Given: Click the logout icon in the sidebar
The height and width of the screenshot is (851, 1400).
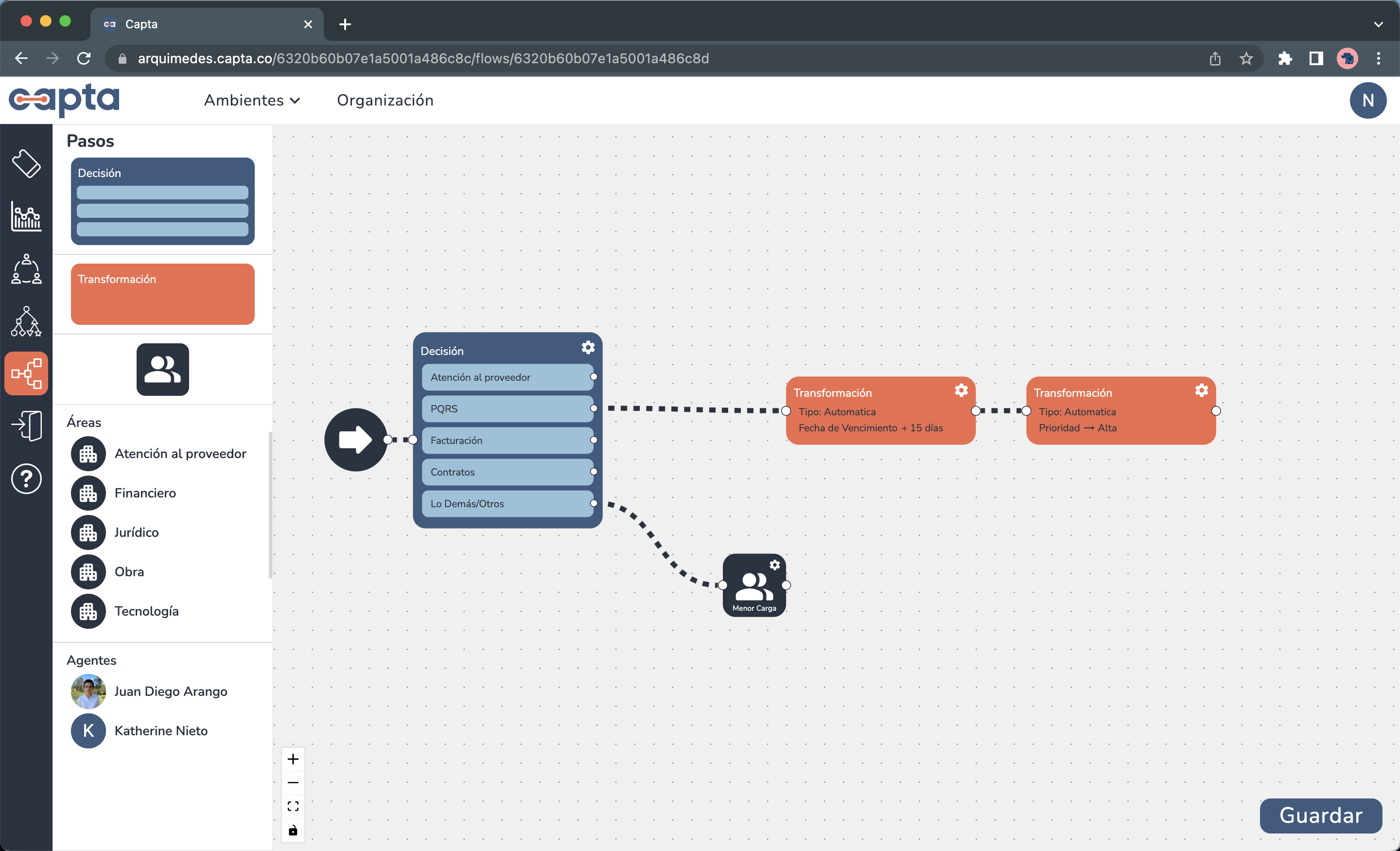Looking at the screenshot, I should coord(26,425).
